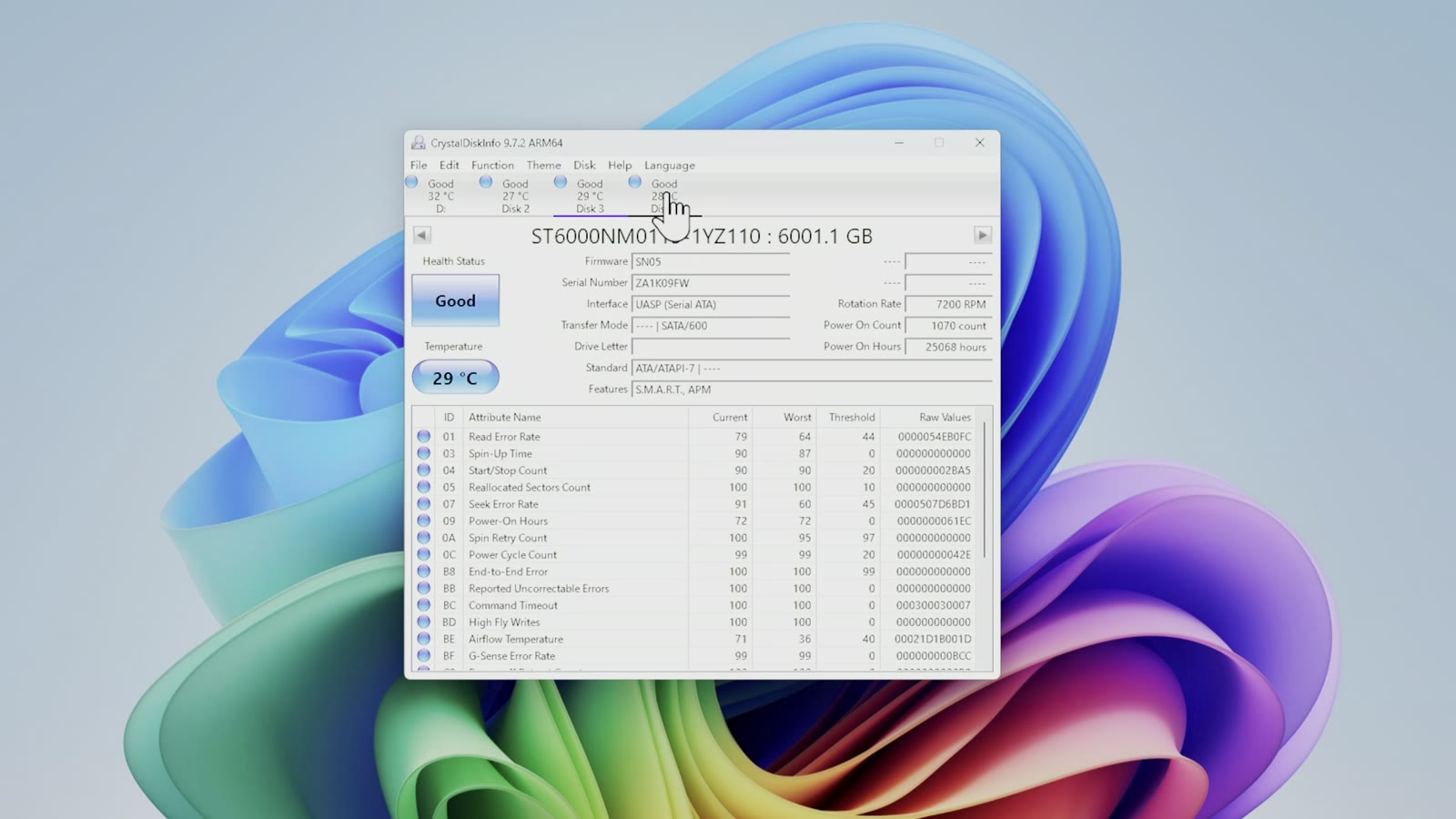Viewport: 1456px width, 819px height.
Task: Click the status orb for Read Error Rate
Action: (x=424, y=437)
